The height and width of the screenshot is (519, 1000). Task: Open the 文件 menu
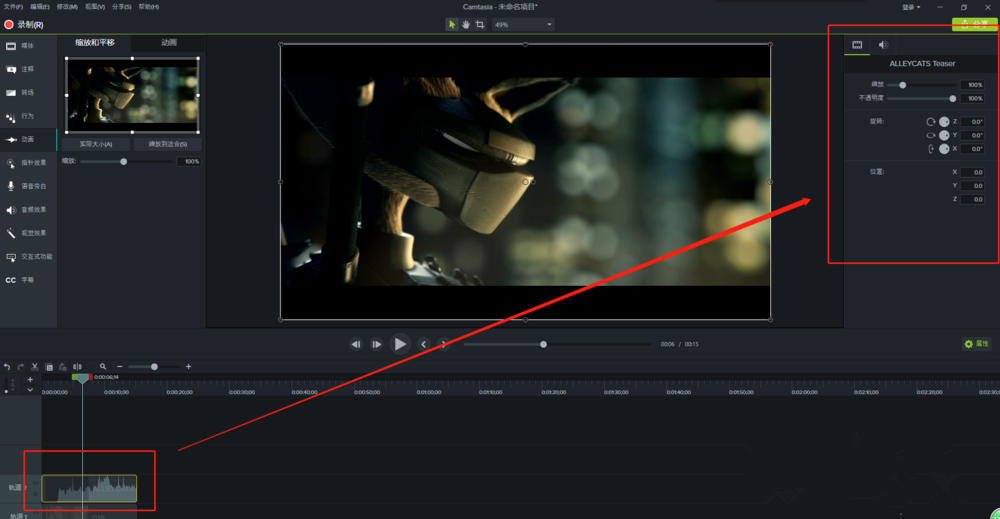coord(13,7)
